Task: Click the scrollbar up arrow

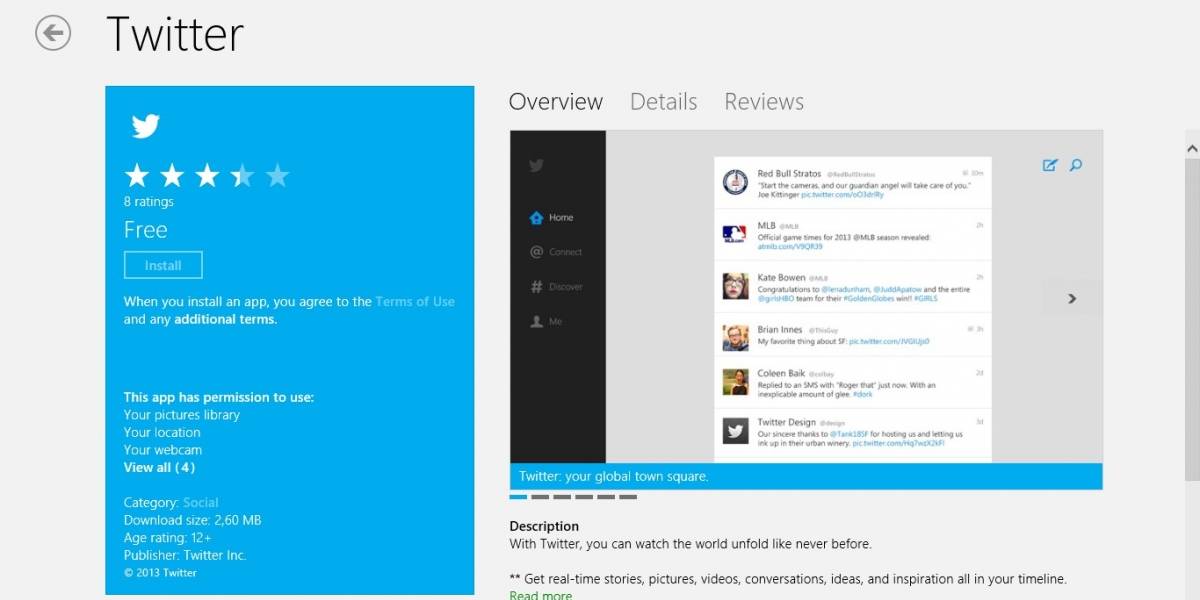Action: (1192, 148)
